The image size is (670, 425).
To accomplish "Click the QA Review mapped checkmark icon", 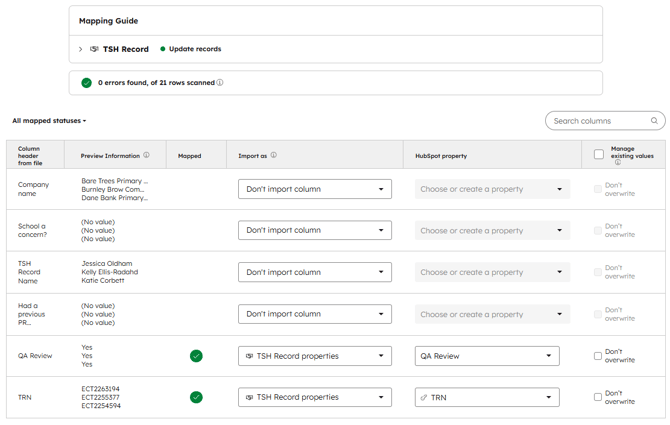I will pyautogui.click(x=196, y=356).
